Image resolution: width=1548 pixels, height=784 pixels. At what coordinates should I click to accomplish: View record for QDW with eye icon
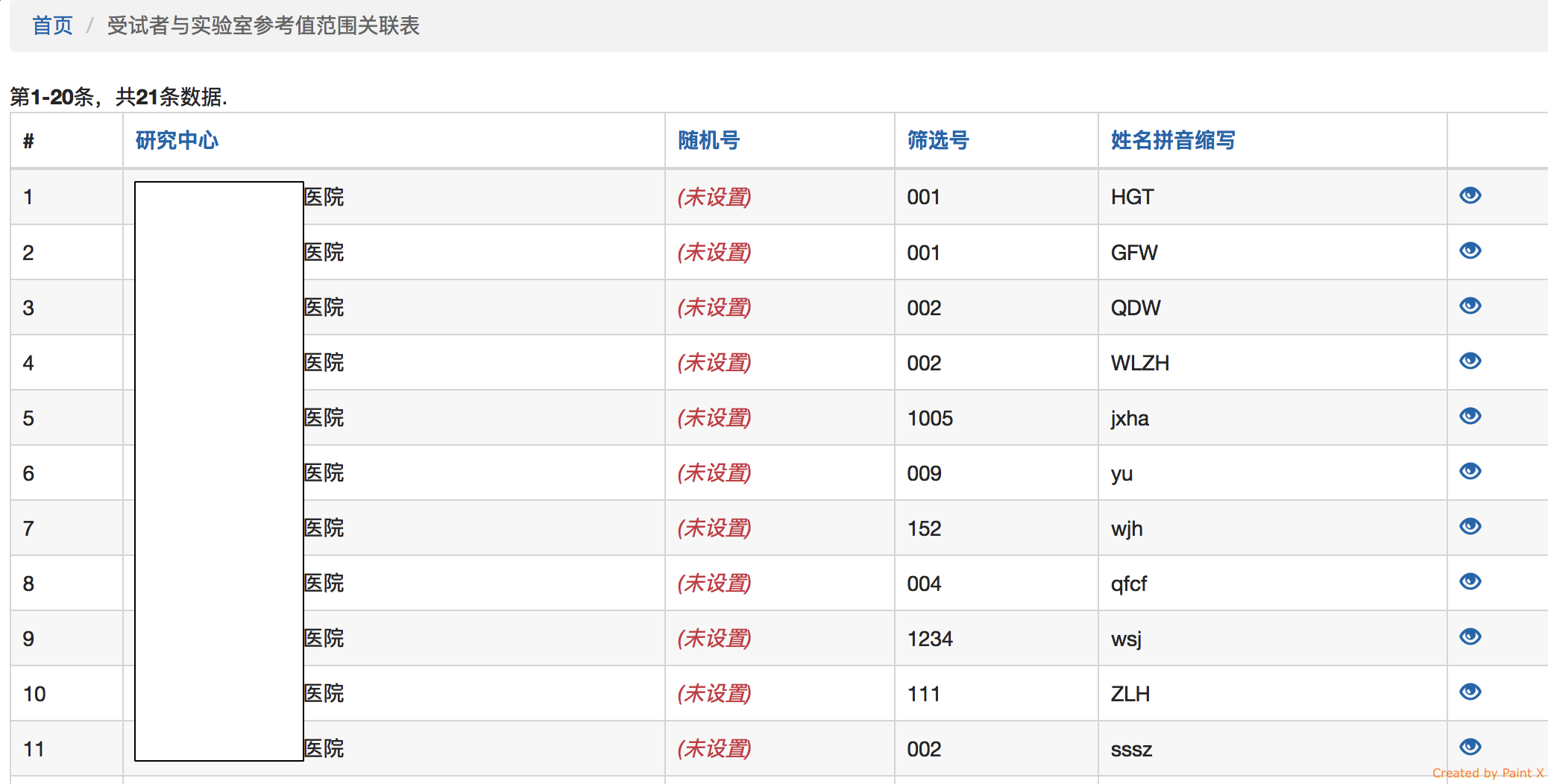1470,306
